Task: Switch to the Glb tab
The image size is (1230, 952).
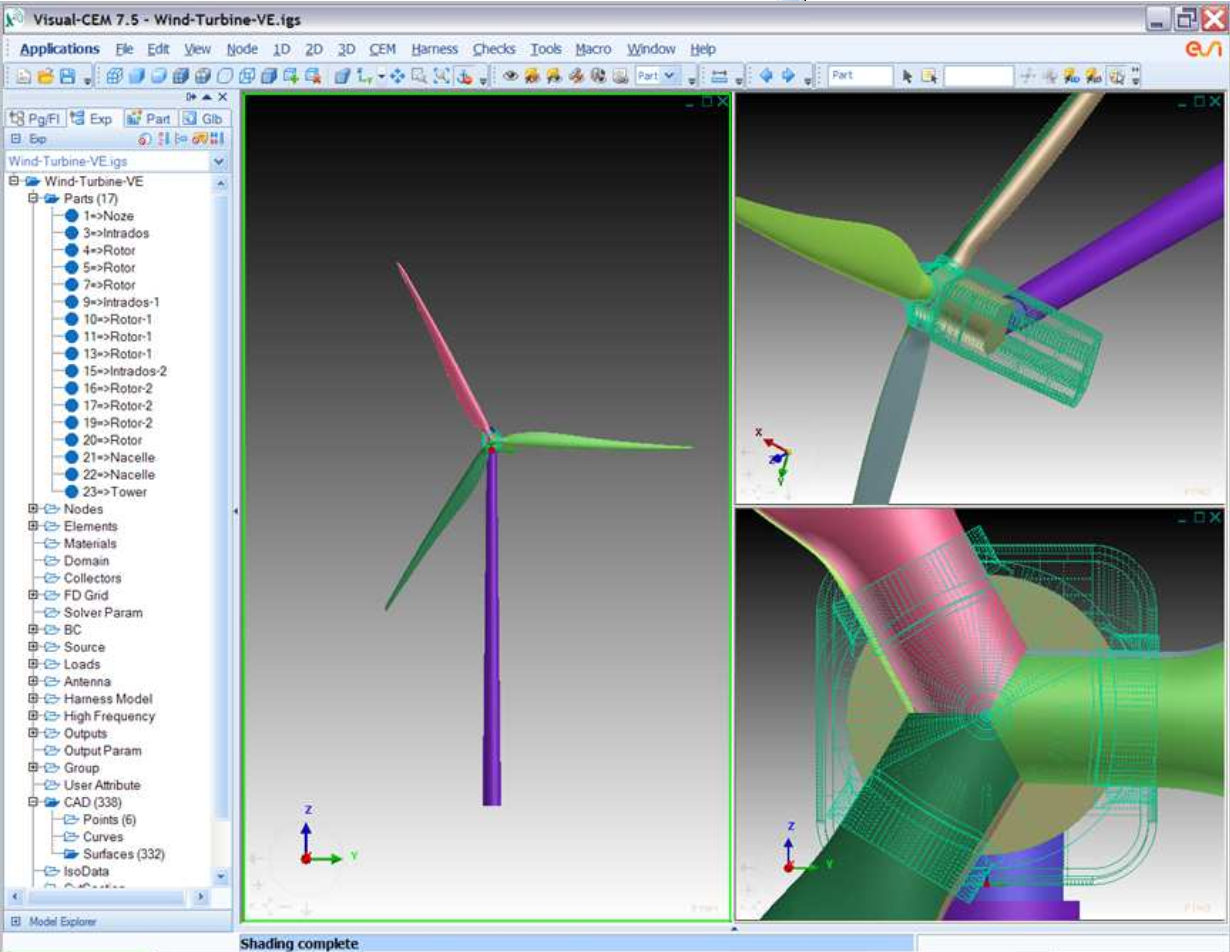Action: pos(203,118)
